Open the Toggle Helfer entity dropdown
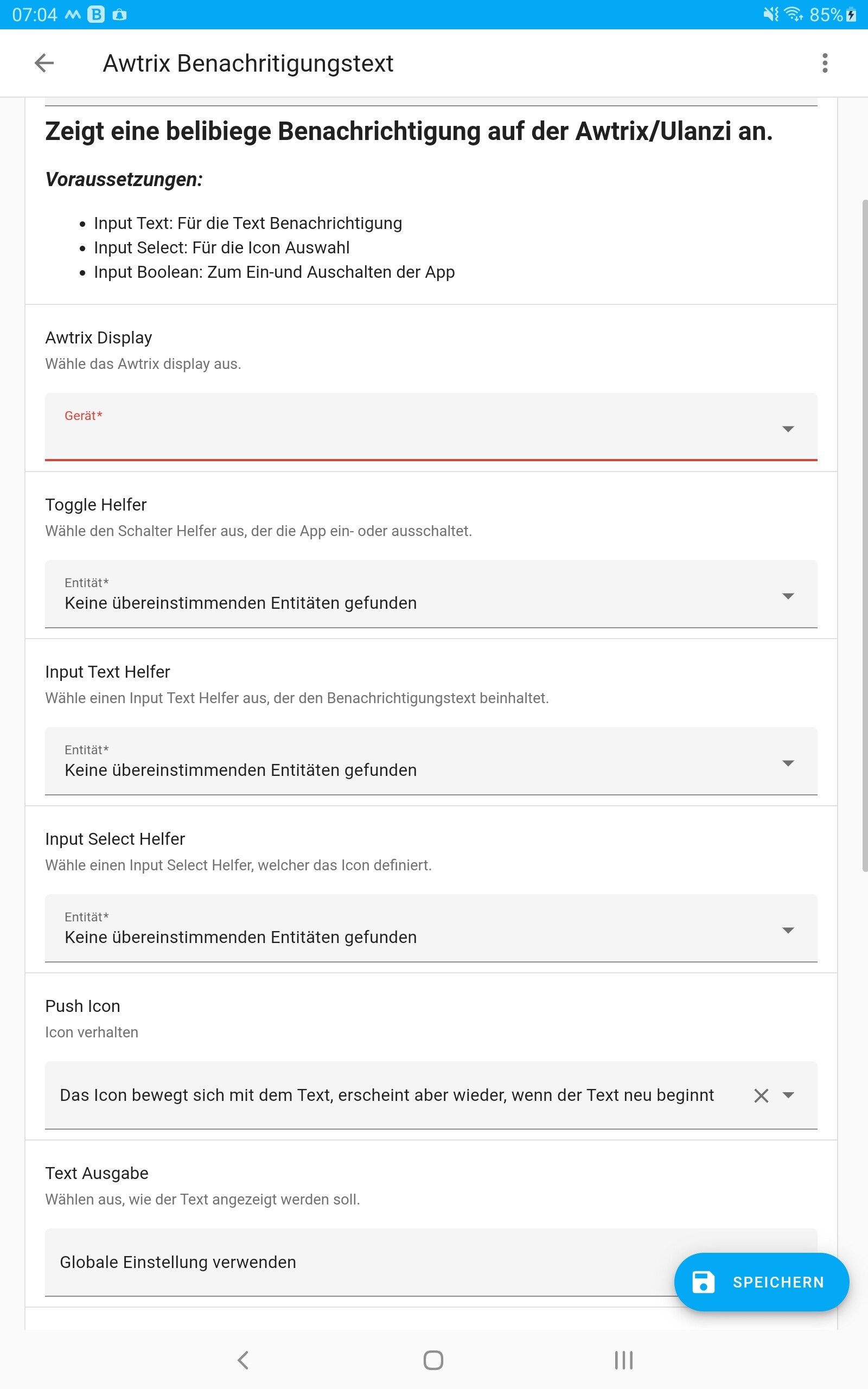Image resolution: width=868 pixels, height=1389 pixels. tap(788, 596)
